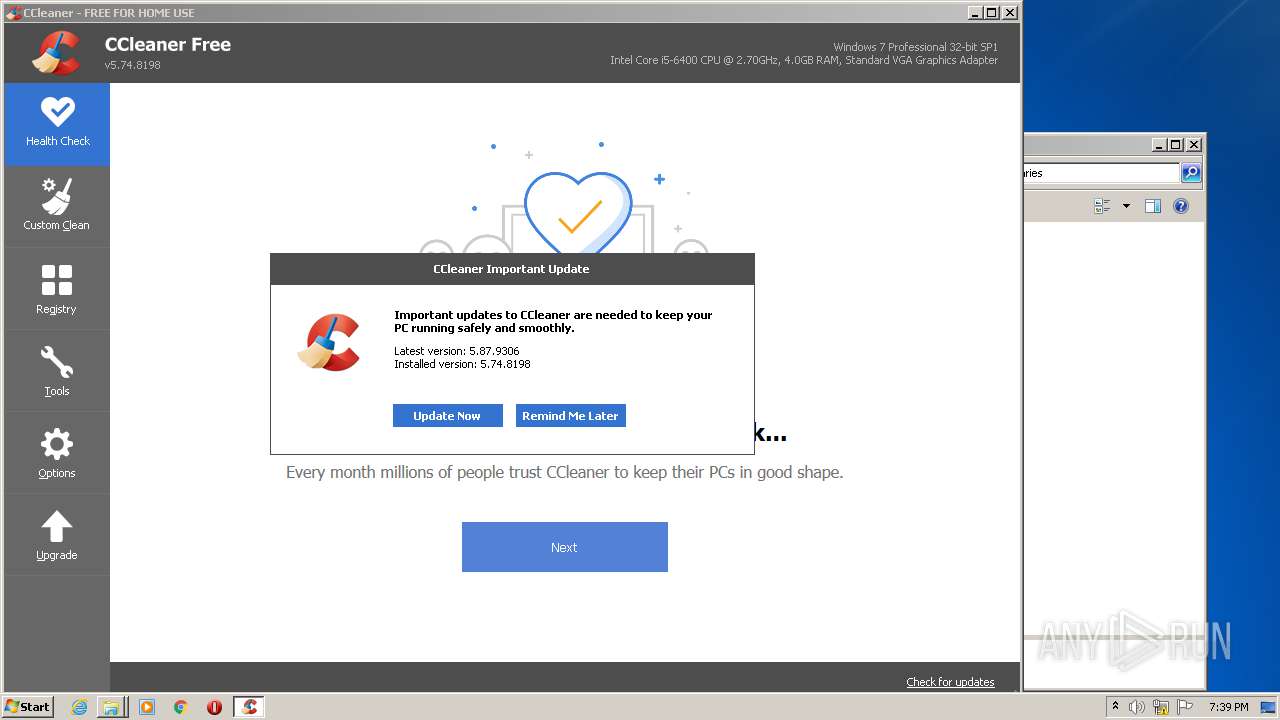Minimize the CCleaner window
The width and height of the screenshot is (1280, 720).
pyautogui.click(x=975, y=13)
